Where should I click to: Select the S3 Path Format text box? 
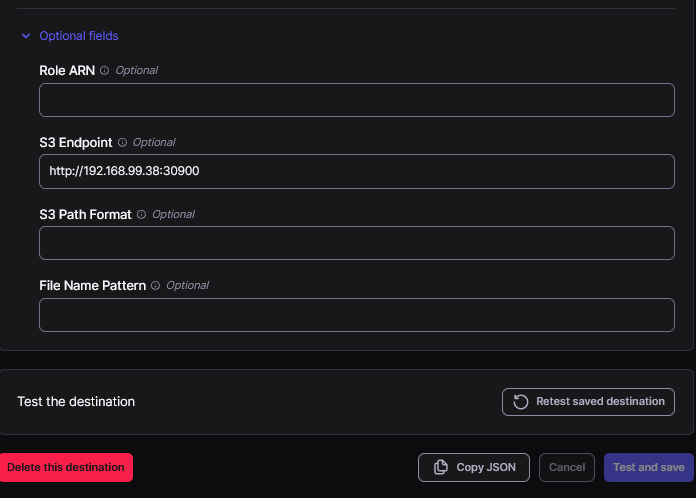pos(356,243)
